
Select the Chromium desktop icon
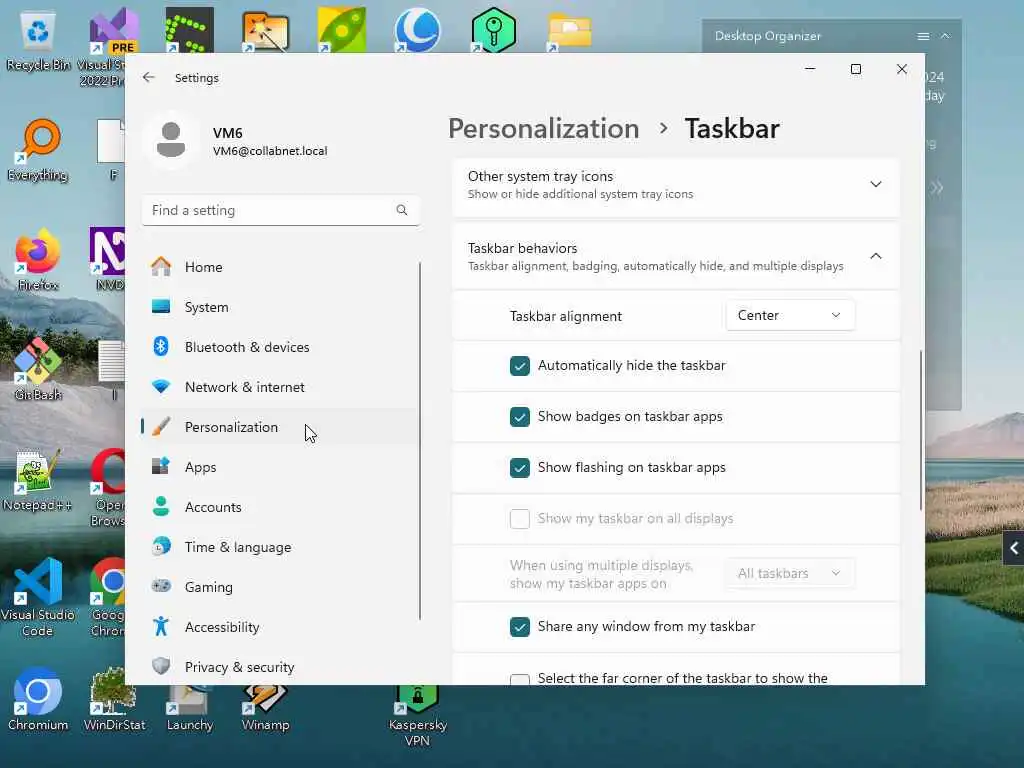pos(38,699)
